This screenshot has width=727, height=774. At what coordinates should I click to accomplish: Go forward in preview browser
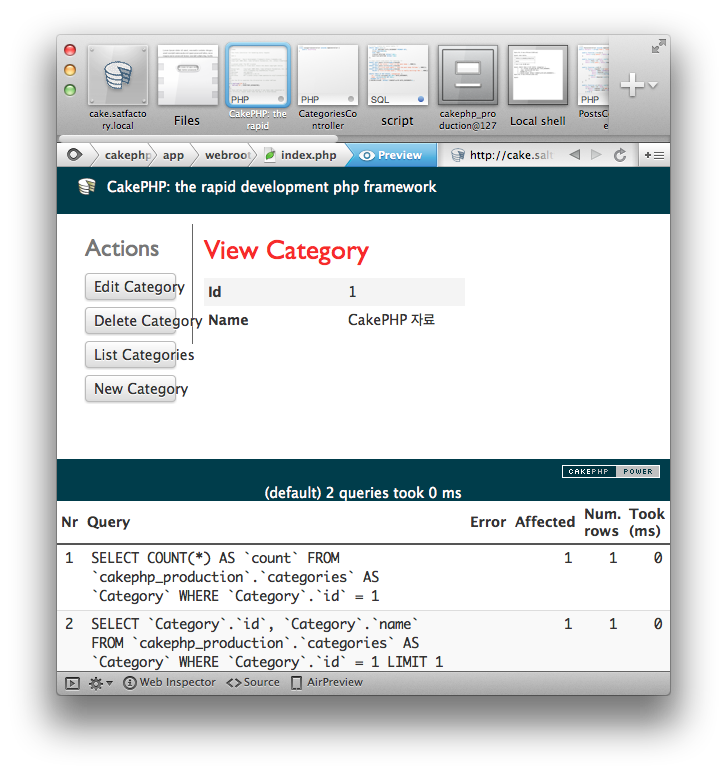596,155
